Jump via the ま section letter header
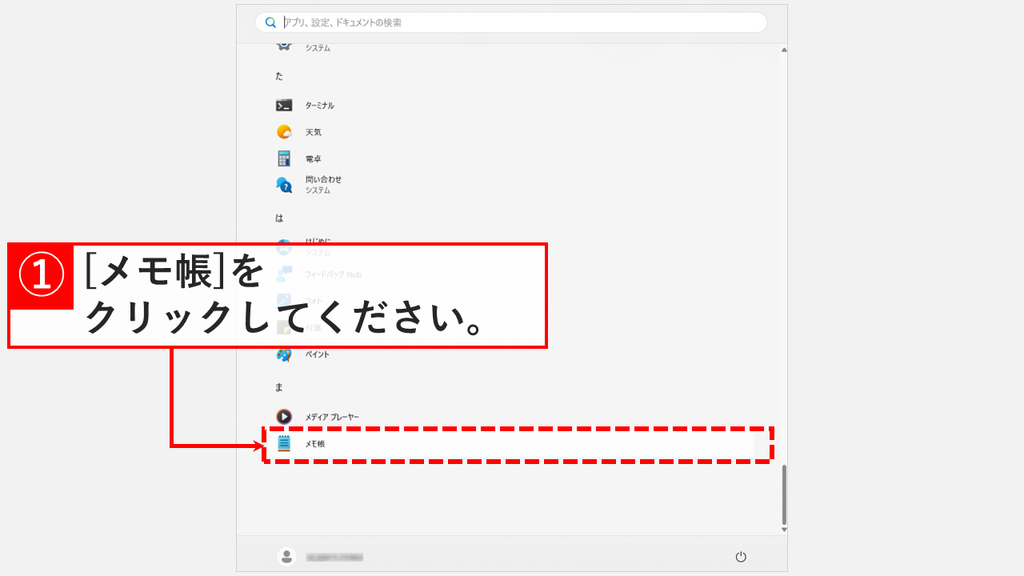 (279, 387)
